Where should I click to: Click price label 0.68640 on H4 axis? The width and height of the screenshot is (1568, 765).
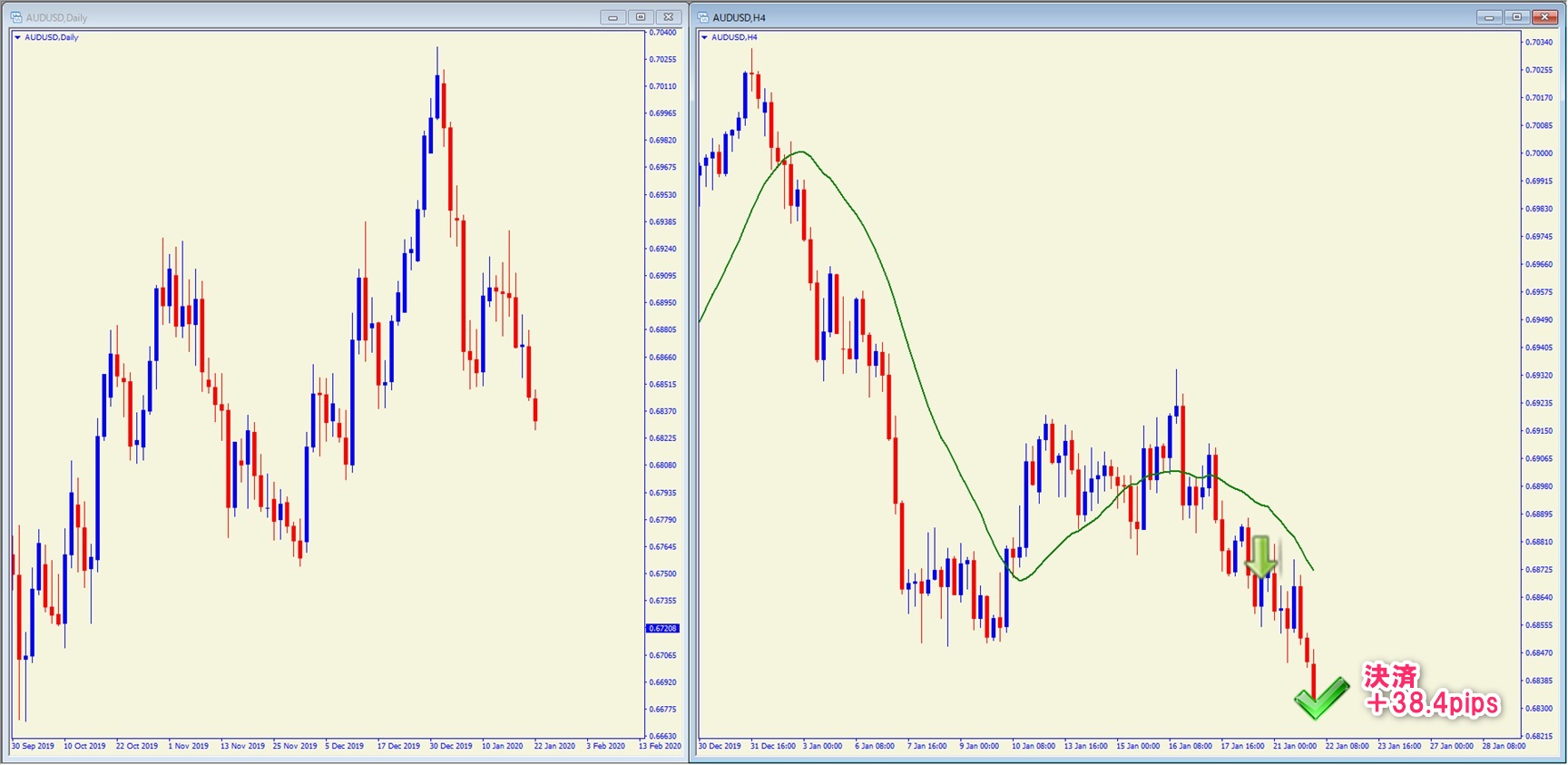coord(1539,598)
